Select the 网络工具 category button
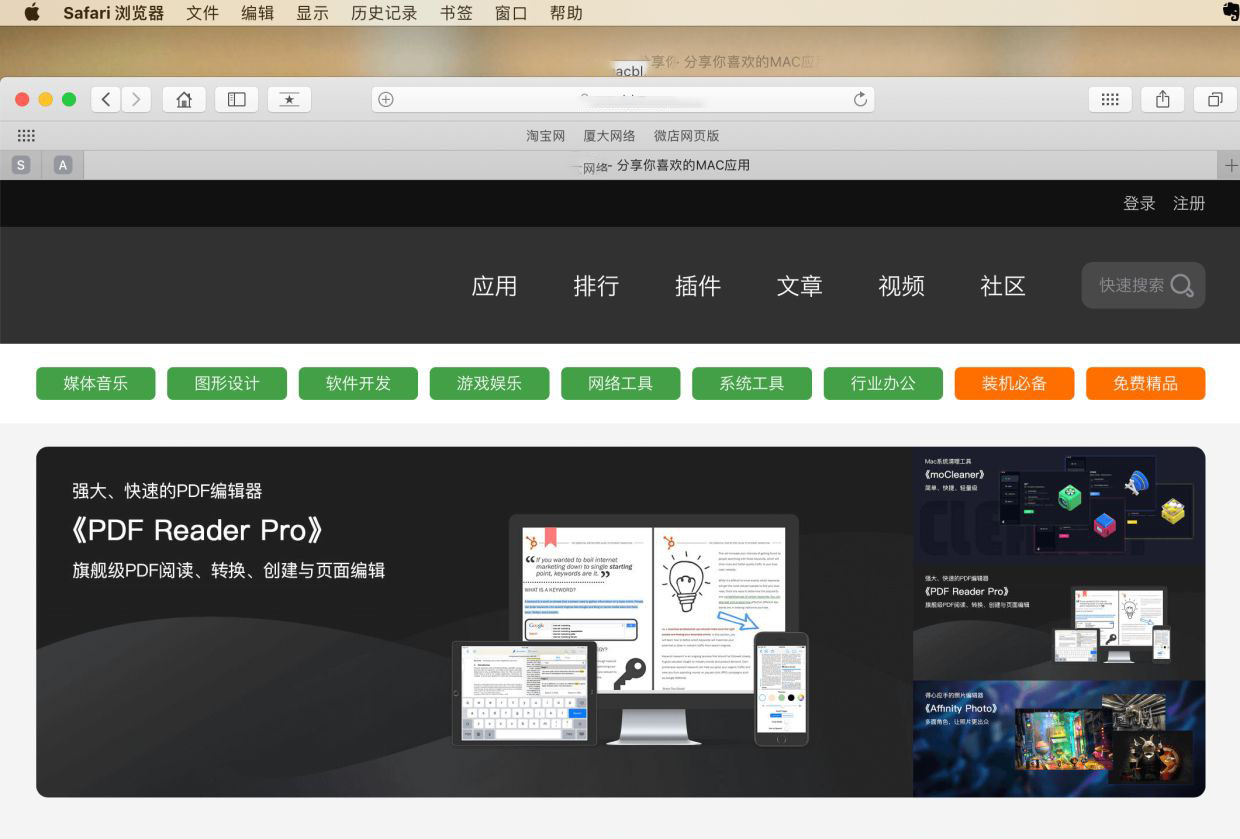Image resolution: width=1240 pixels, height=839 pixels. click(620, 383)
